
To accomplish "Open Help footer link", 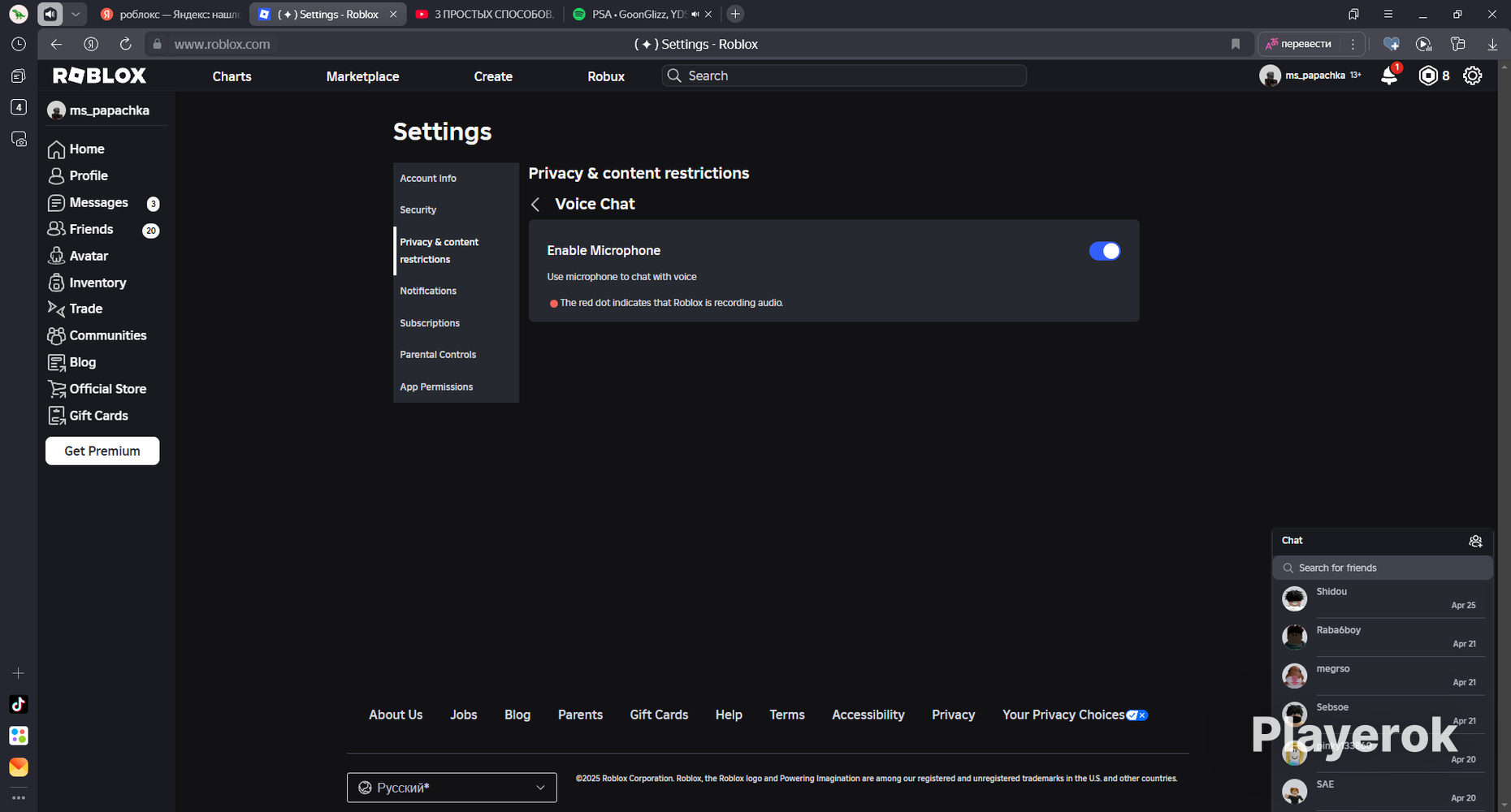I will (729, 715).
